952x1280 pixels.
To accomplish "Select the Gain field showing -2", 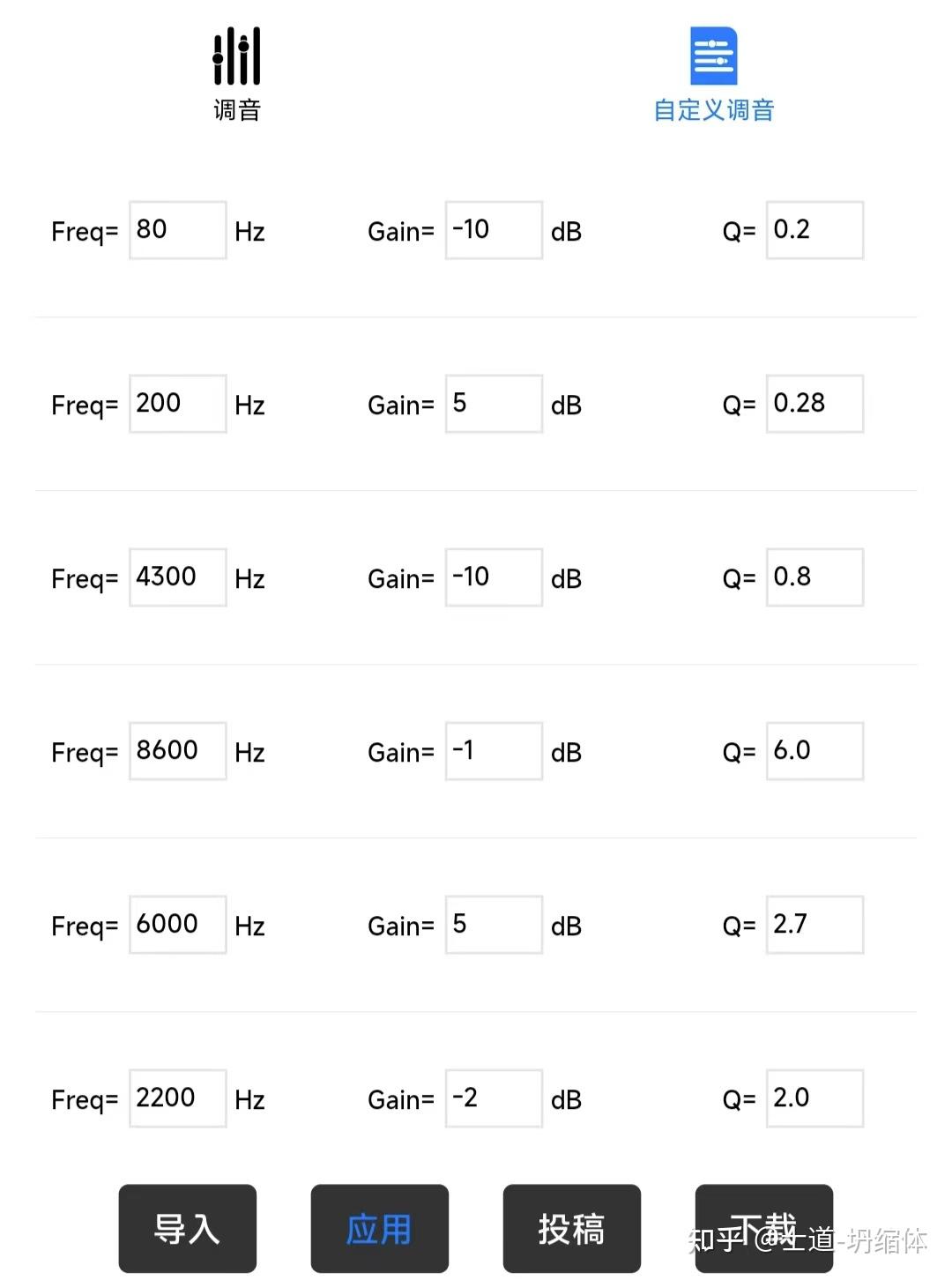I will (x=494, y=1098).
